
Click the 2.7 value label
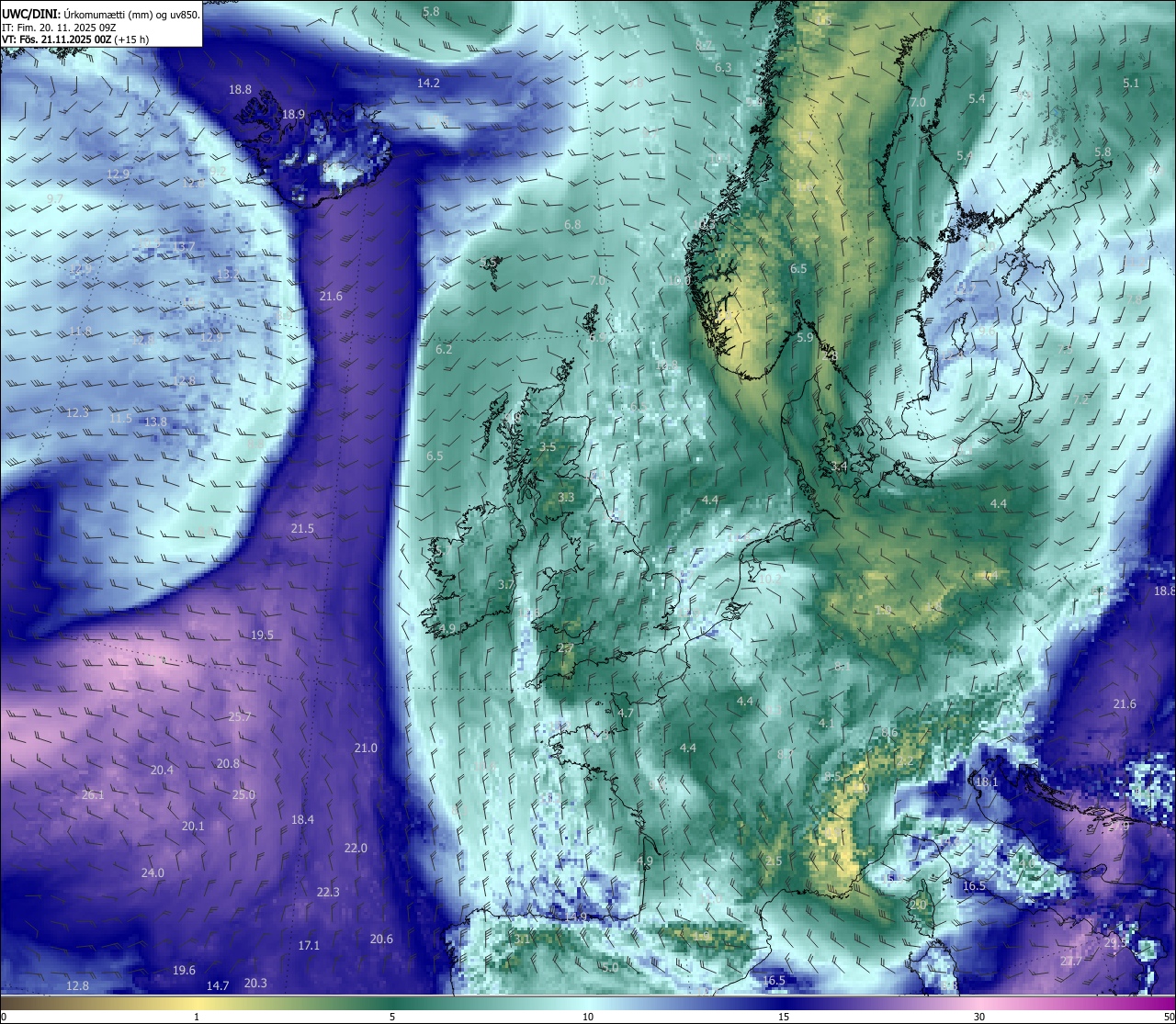566,648
